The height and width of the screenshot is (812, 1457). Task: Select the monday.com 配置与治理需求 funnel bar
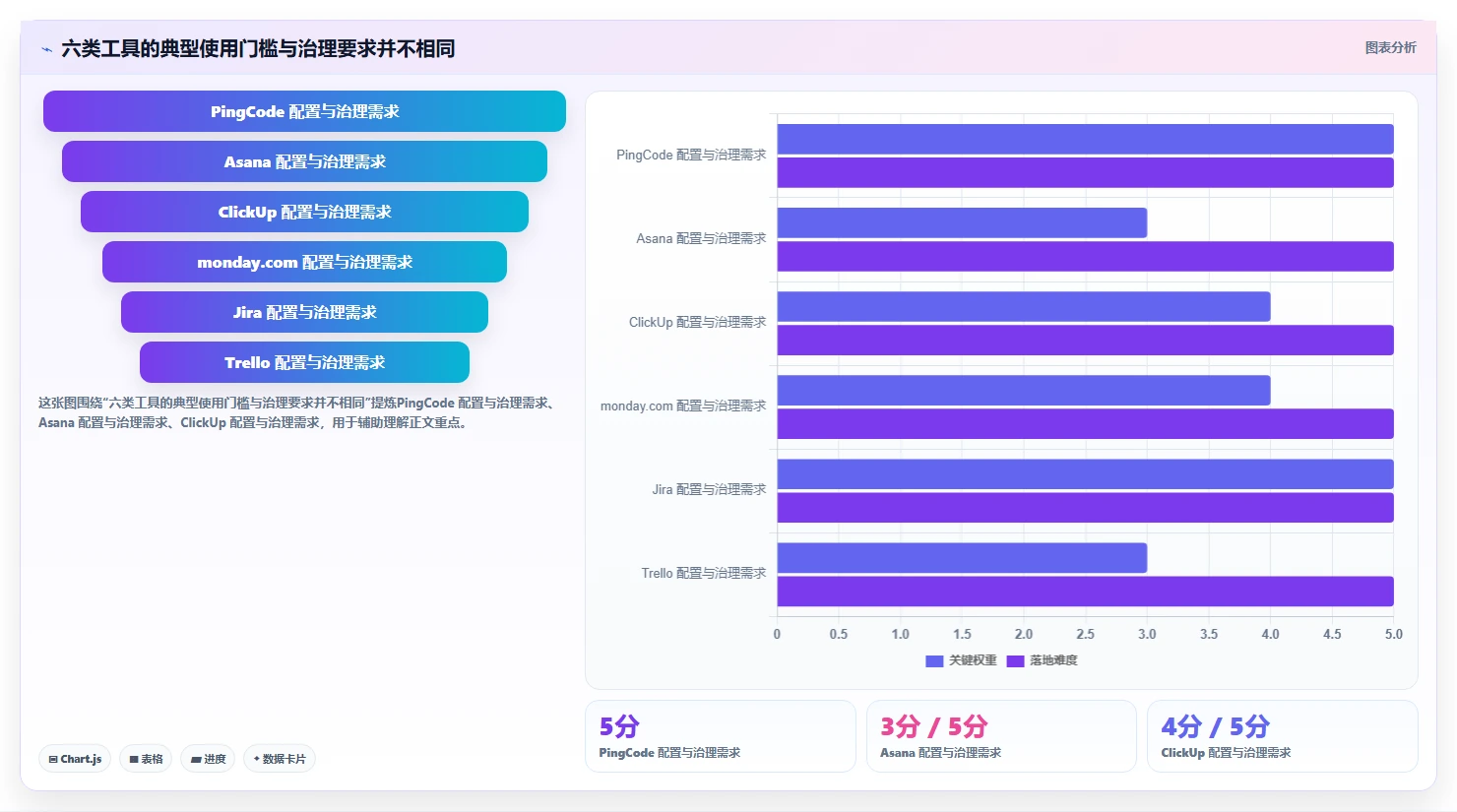point(304,262)
